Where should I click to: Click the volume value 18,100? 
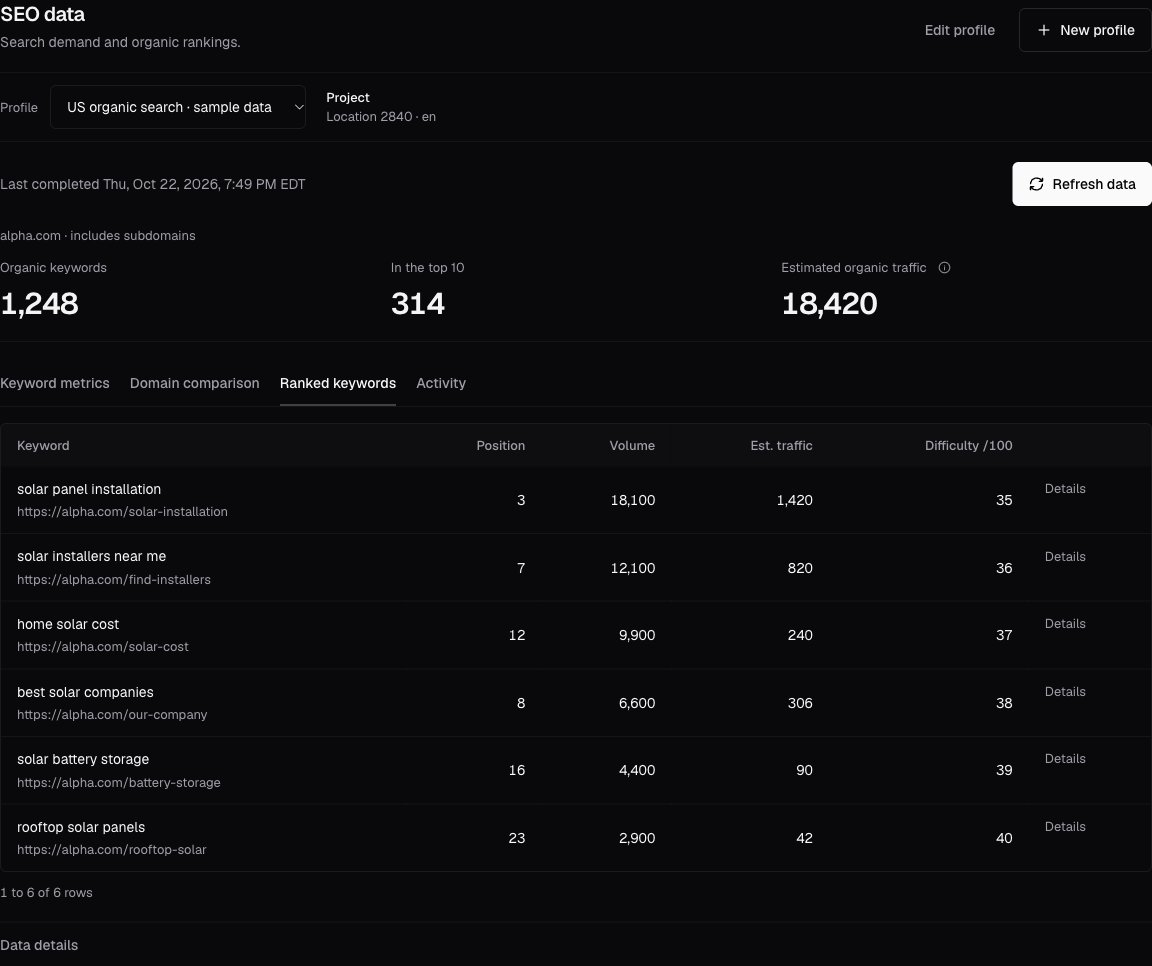(633, 500)
